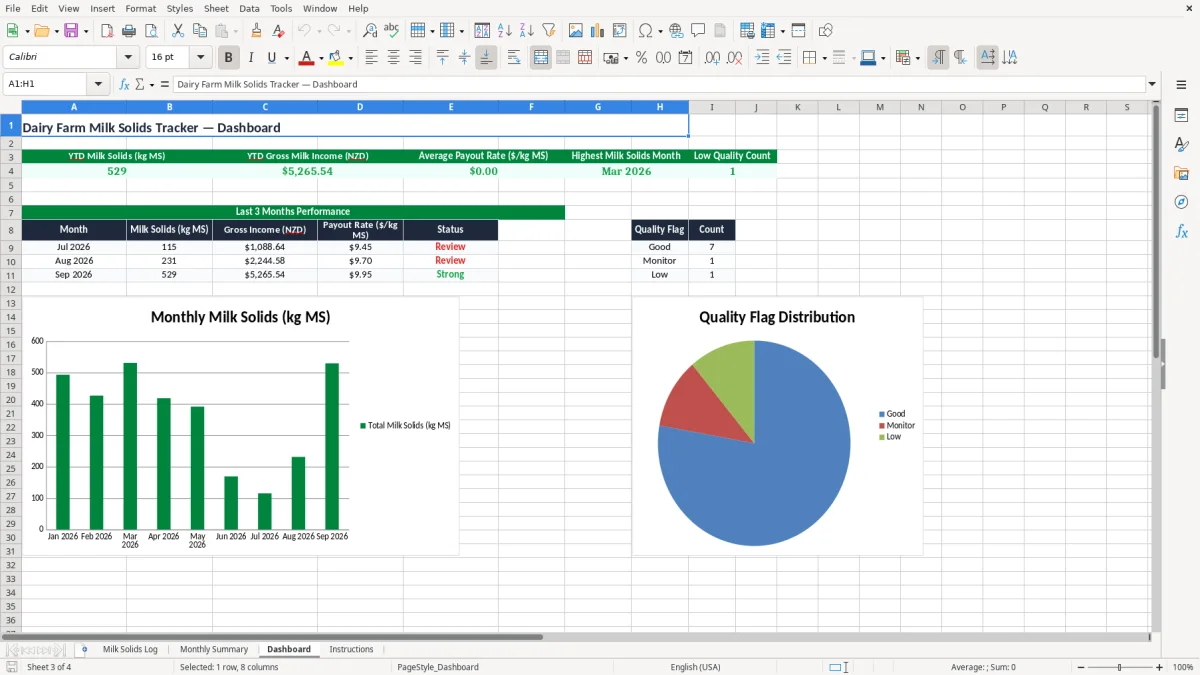Open the Format menu
This screenshot has height=675, width=1200.
[x=140, y=8]
